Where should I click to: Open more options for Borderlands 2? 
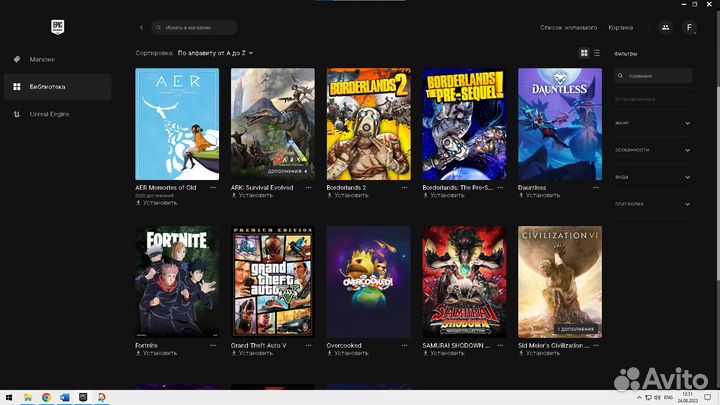404,187
